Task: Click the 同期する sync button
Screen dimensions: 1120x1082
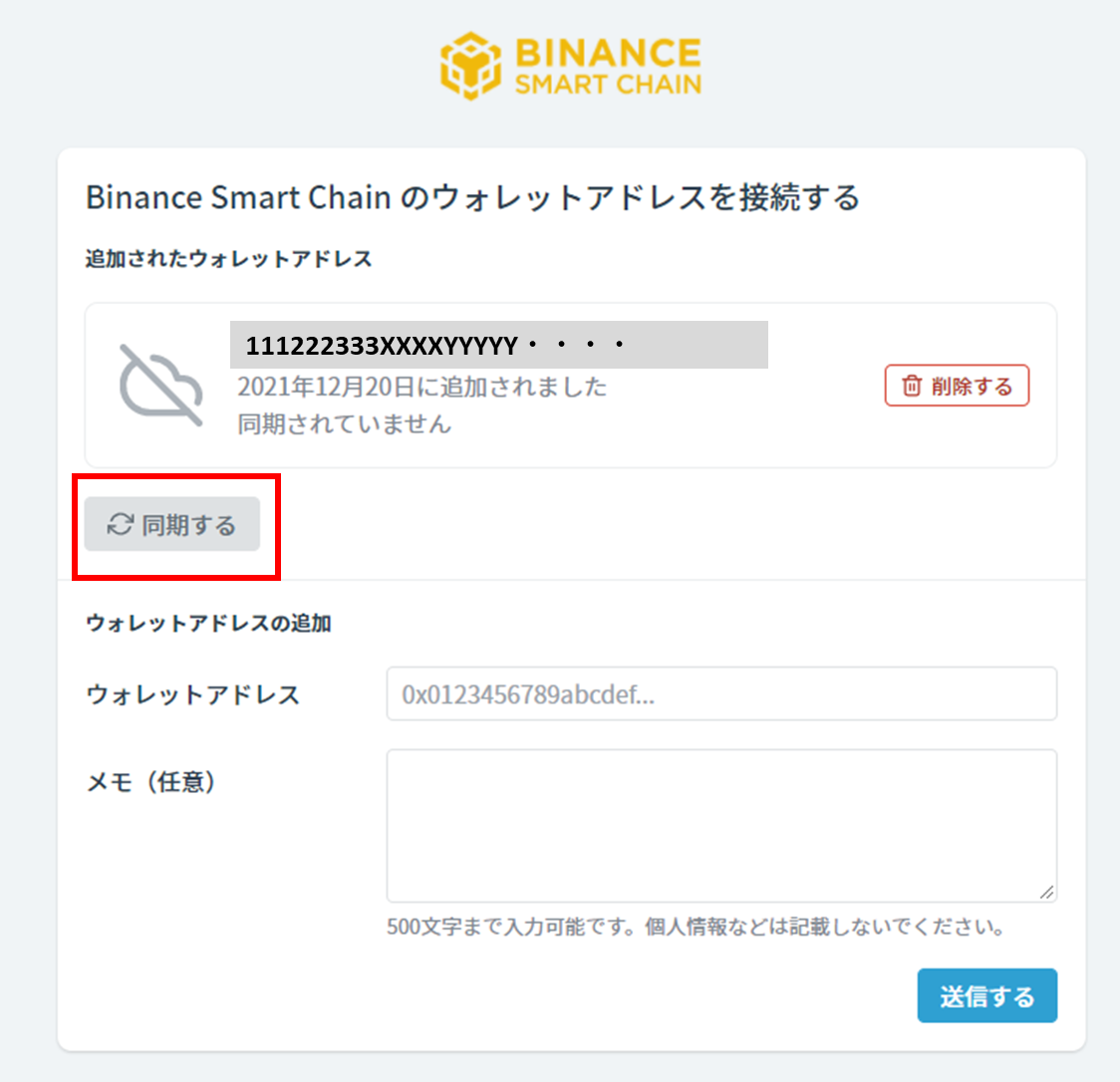Action: [172, 524]
